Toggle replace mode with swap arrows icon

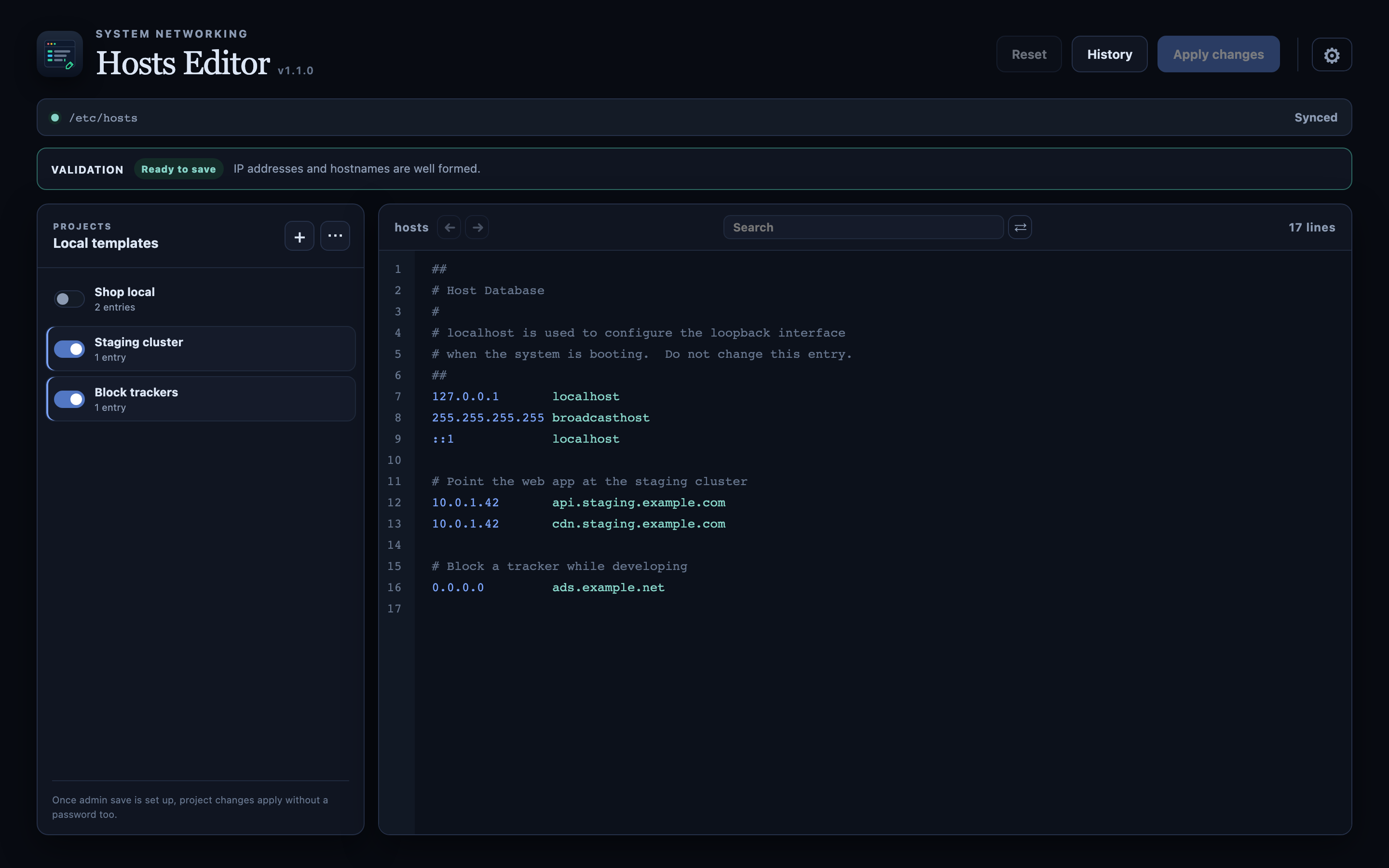(x=1020, y=227)
